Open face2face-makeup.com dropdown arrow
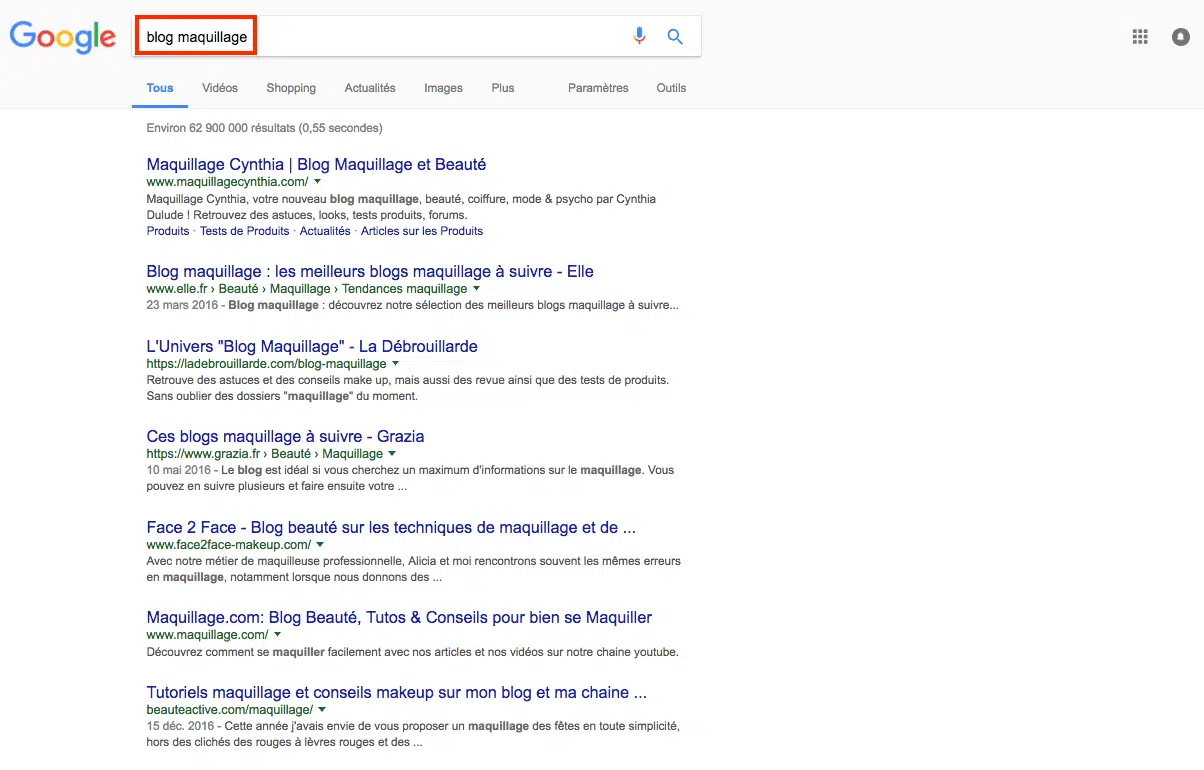Screen dimensions: 1204x770 point(320,545)
